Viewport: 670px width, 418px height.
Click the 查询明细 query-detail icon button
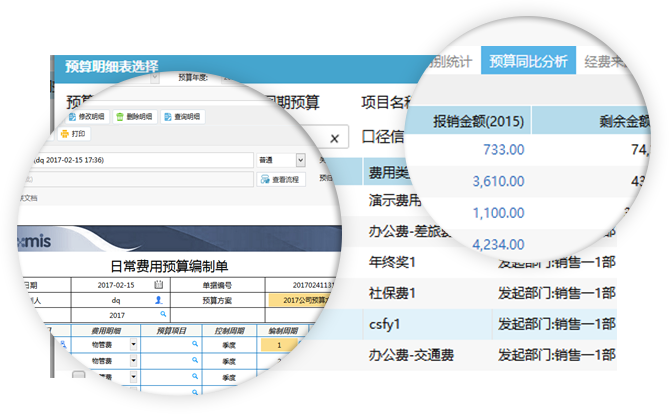(x=183, y=117)
